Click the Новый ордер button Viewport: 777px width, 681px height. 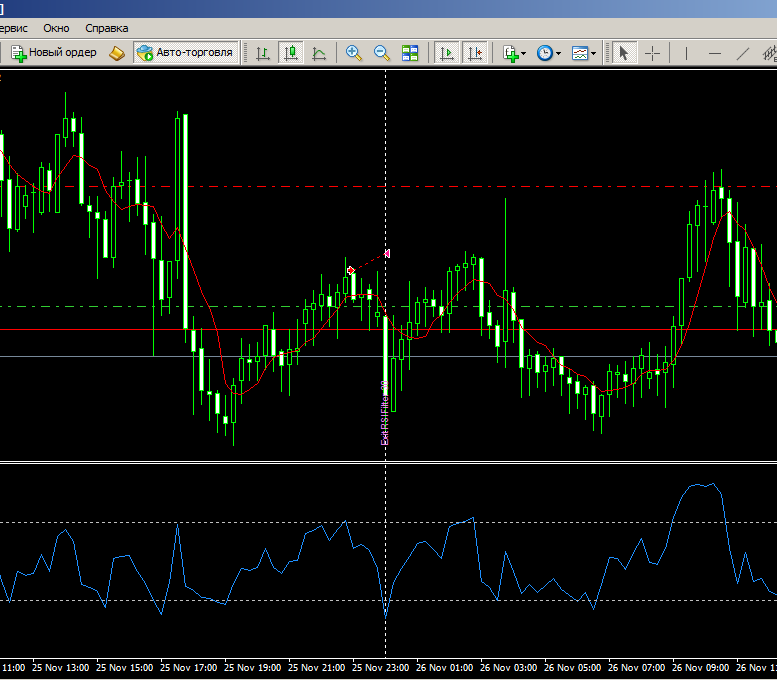54,53
